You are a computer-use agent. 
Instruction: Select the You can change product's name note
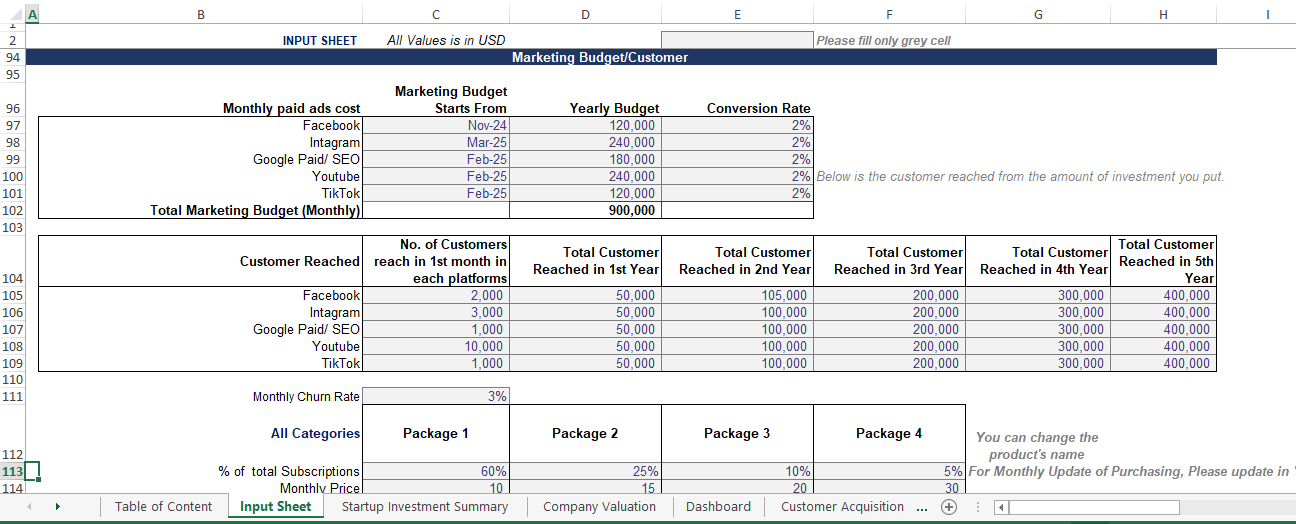1037,446
